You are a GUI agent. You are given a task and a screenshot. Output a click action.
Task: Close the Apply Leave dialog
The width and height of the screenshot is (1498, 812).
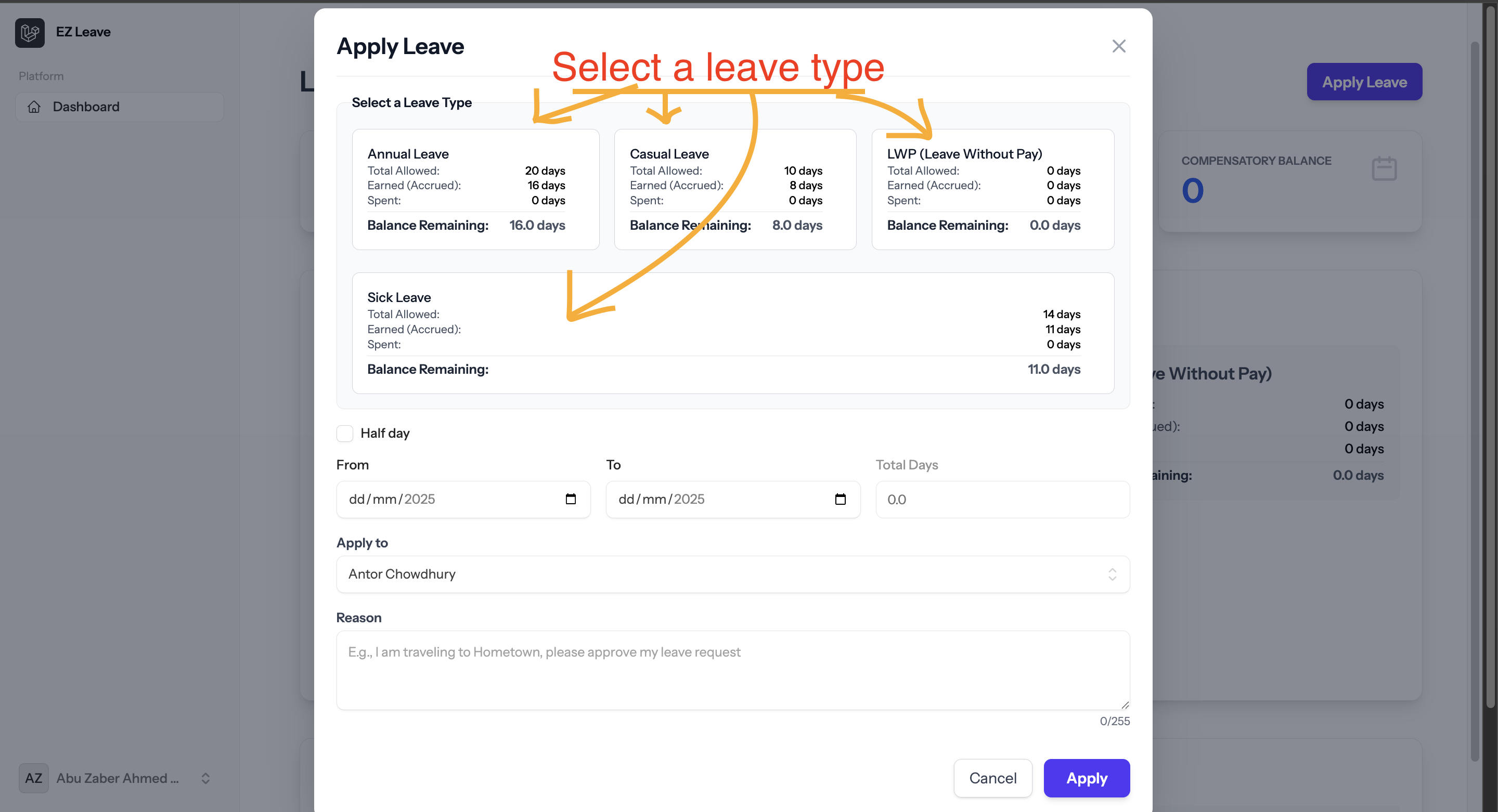pos(1118,45)
